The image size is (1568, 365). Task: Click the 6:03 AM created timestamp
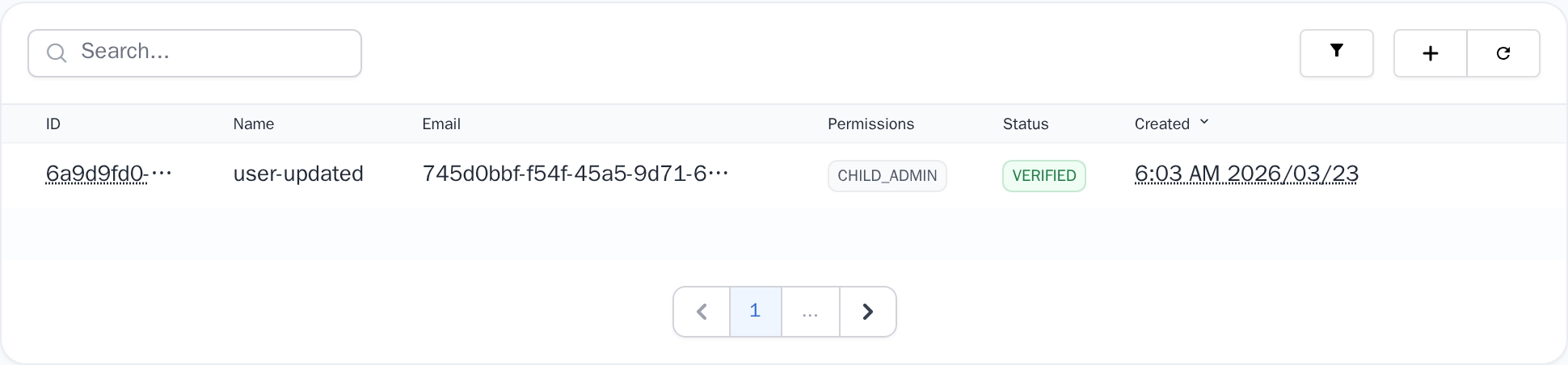(x=1246, y=174)
